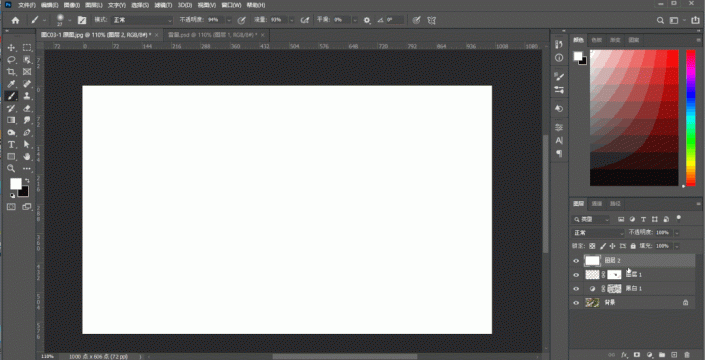Image resolution: width=705 pixels, height=360 pixels.
Task: Open the 3D(D) menu
Action: [x=185, y=5]
